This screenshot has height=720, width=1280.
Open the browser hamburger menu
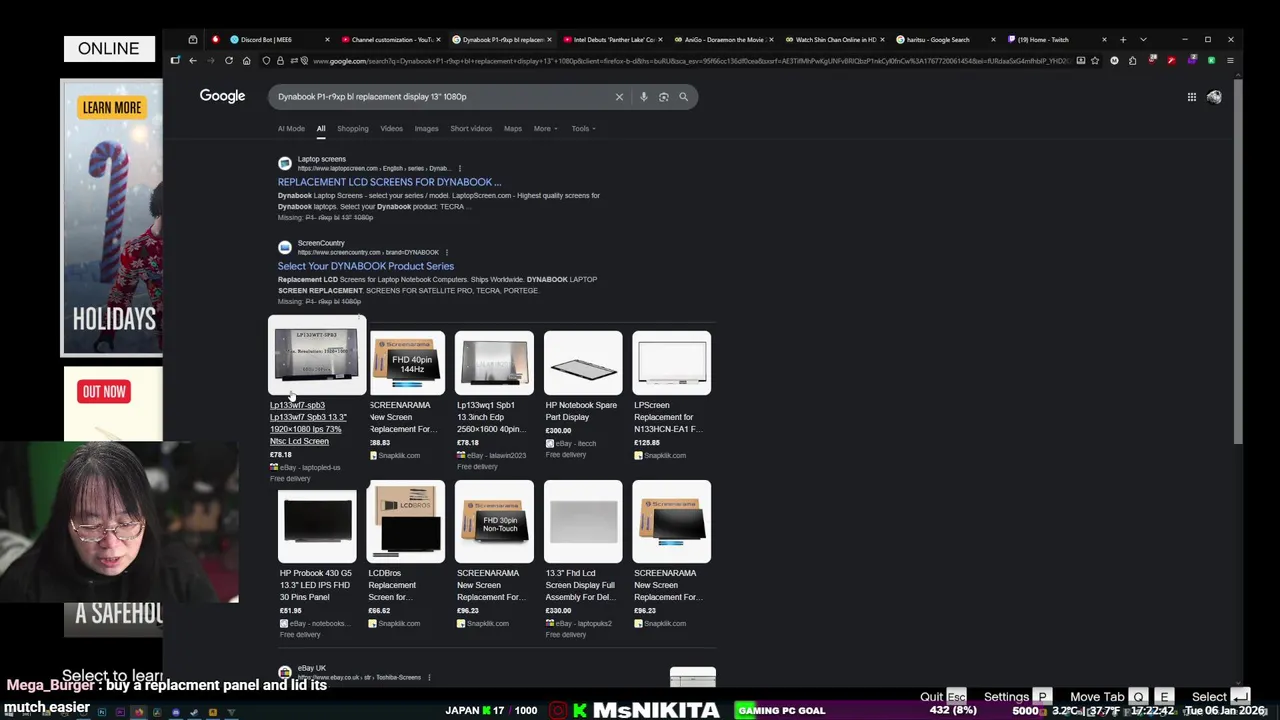(x=1230, y=61)
